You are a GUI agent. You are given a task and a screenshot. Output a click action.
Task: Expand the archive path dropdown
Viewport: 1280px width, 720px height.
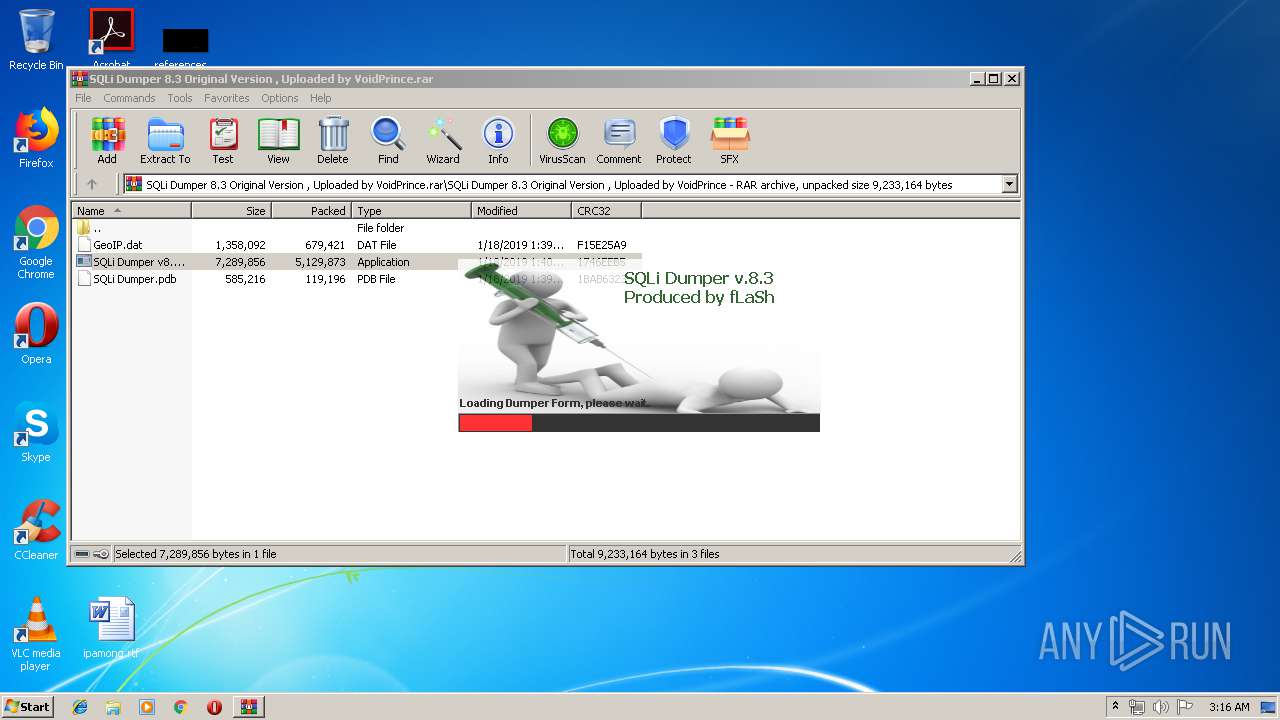coord(1009,184)
